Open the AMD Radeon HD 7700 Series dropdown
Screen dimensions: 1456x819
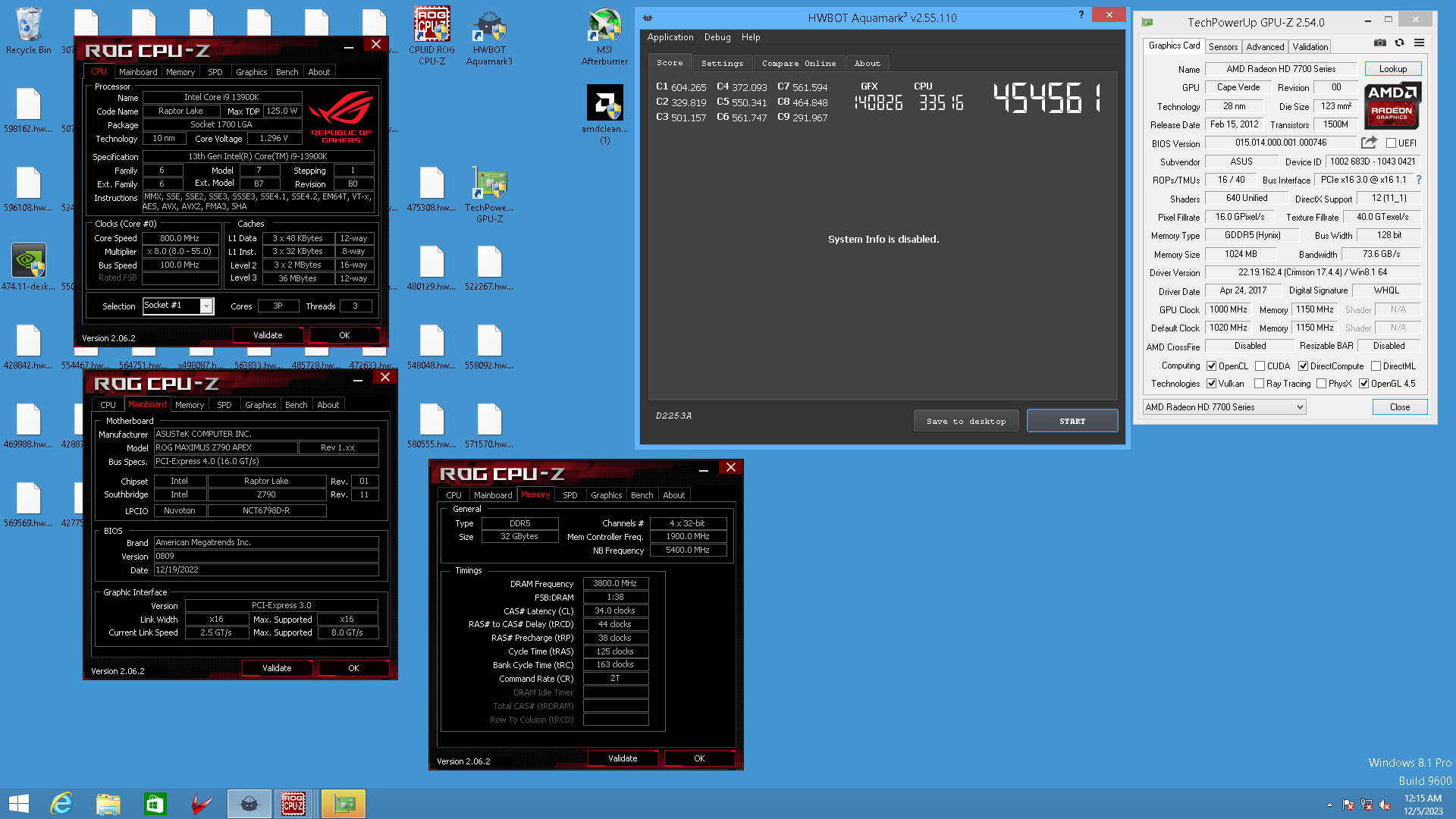point(1225,407)
